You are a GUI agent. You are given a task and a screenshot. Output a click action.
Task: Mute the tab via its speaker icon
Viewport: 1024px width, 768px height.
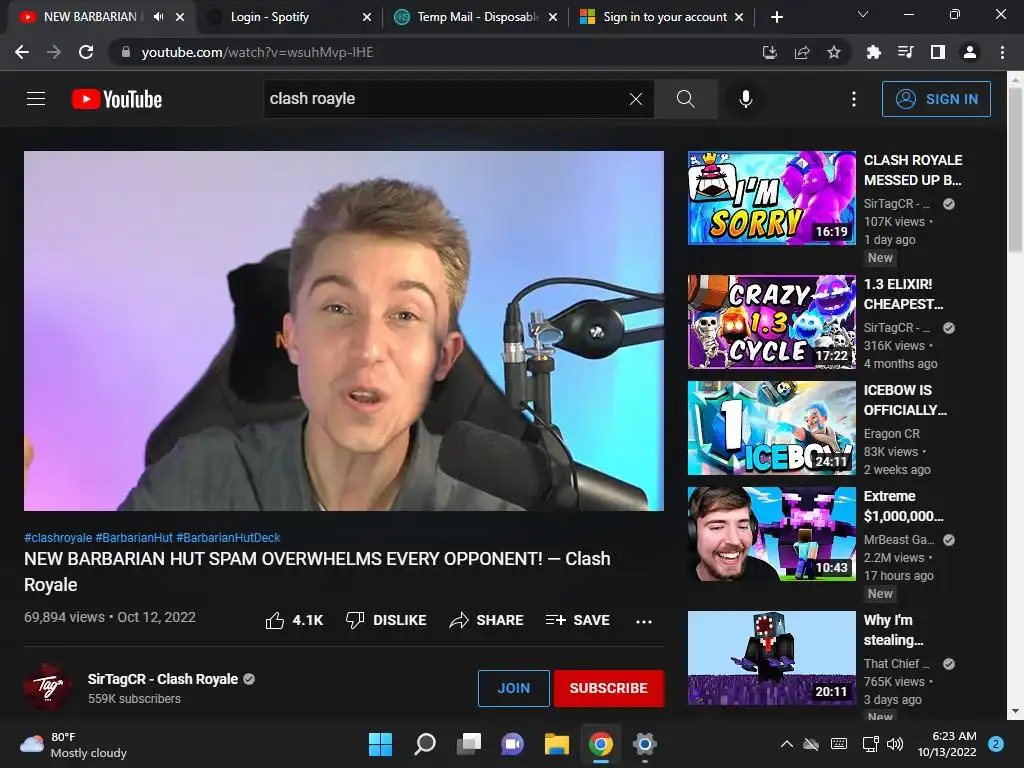(x=158, y=17)
